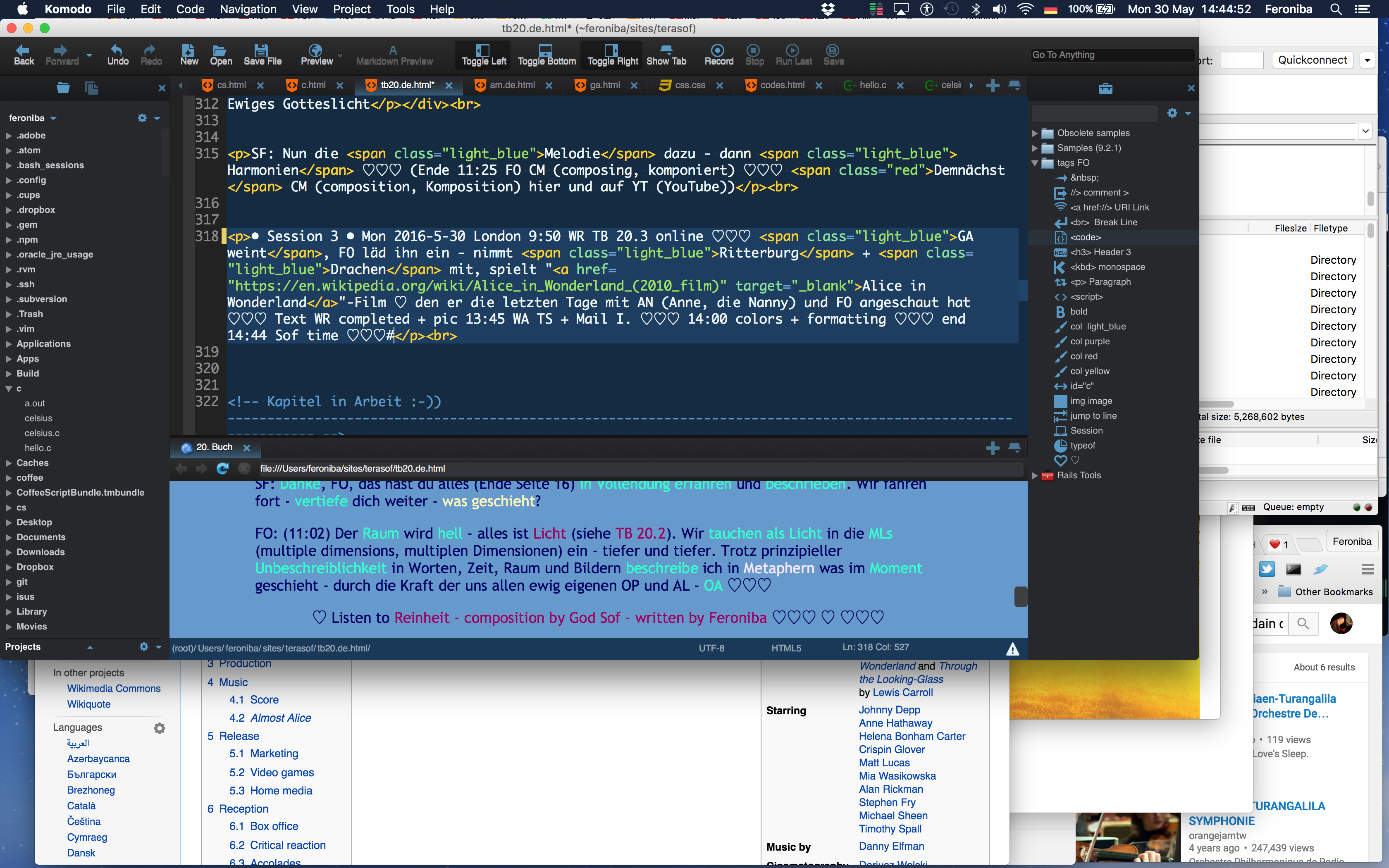Run the jump to line macro
Screen dimensions: 1389x868
1093,416
